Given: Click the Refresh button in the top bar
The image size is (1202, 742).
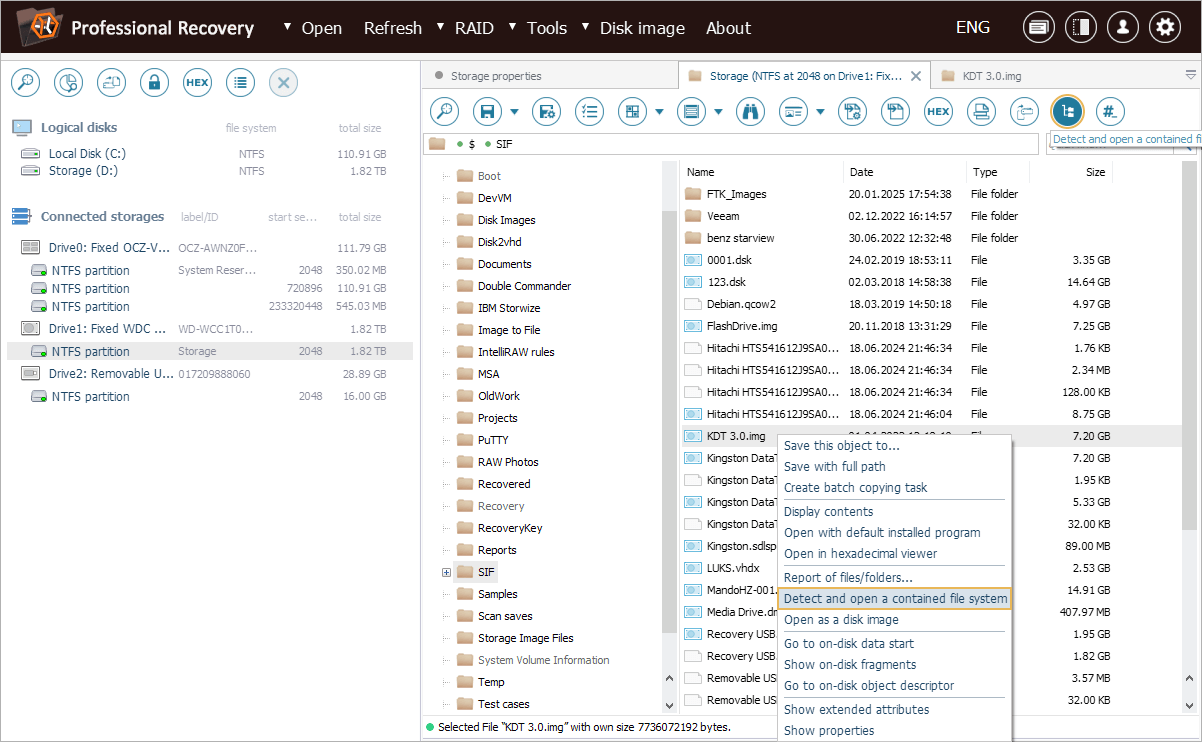Looking at the screenshot, I should point(392,28).
